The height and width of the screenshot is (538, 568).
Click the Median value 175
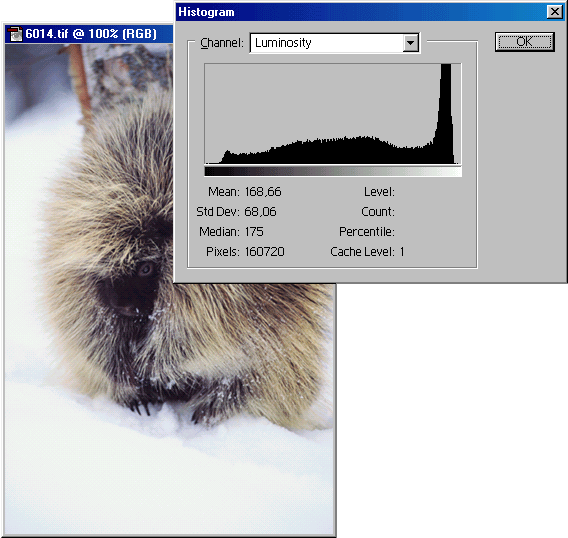[x=254, y=232]
